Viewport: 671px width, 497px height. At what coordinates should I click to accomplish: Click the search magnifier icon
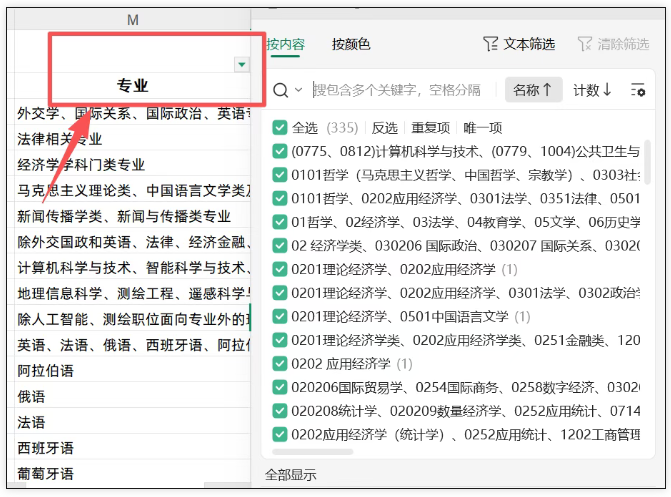coord(281,90)
